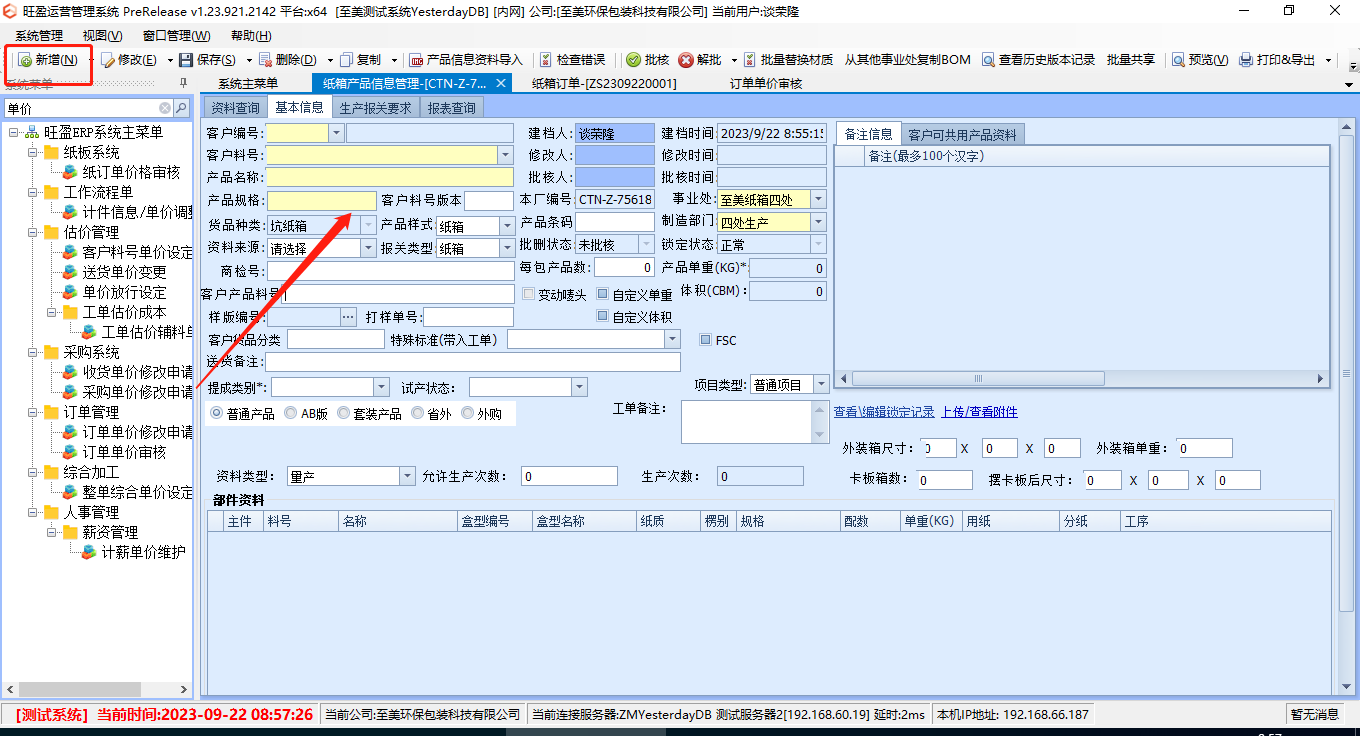Screen dimensions: 1360x736
Task: Open the 项目类型 dropdown
Action: pos(821,384)
